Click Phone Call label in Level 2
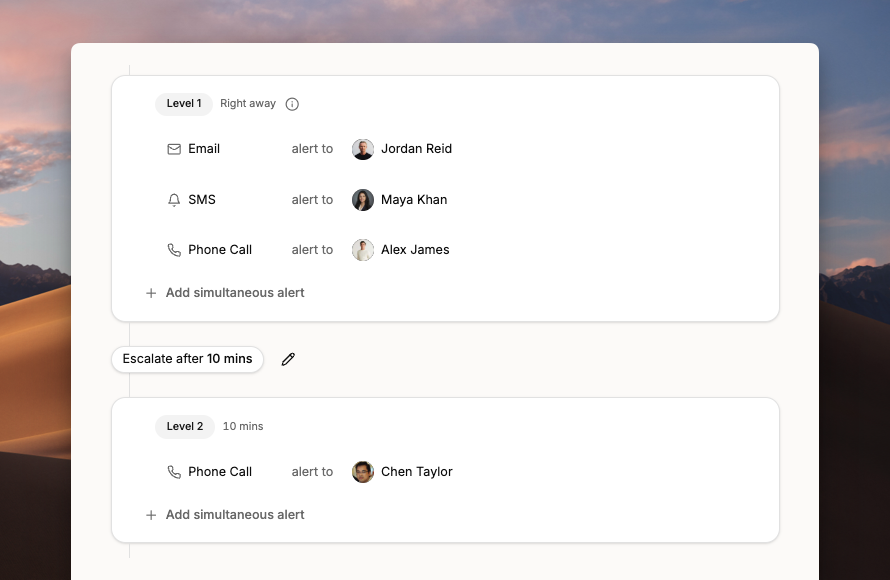The width and height of the screenshot is (890, 580). [x=220, y=472]
